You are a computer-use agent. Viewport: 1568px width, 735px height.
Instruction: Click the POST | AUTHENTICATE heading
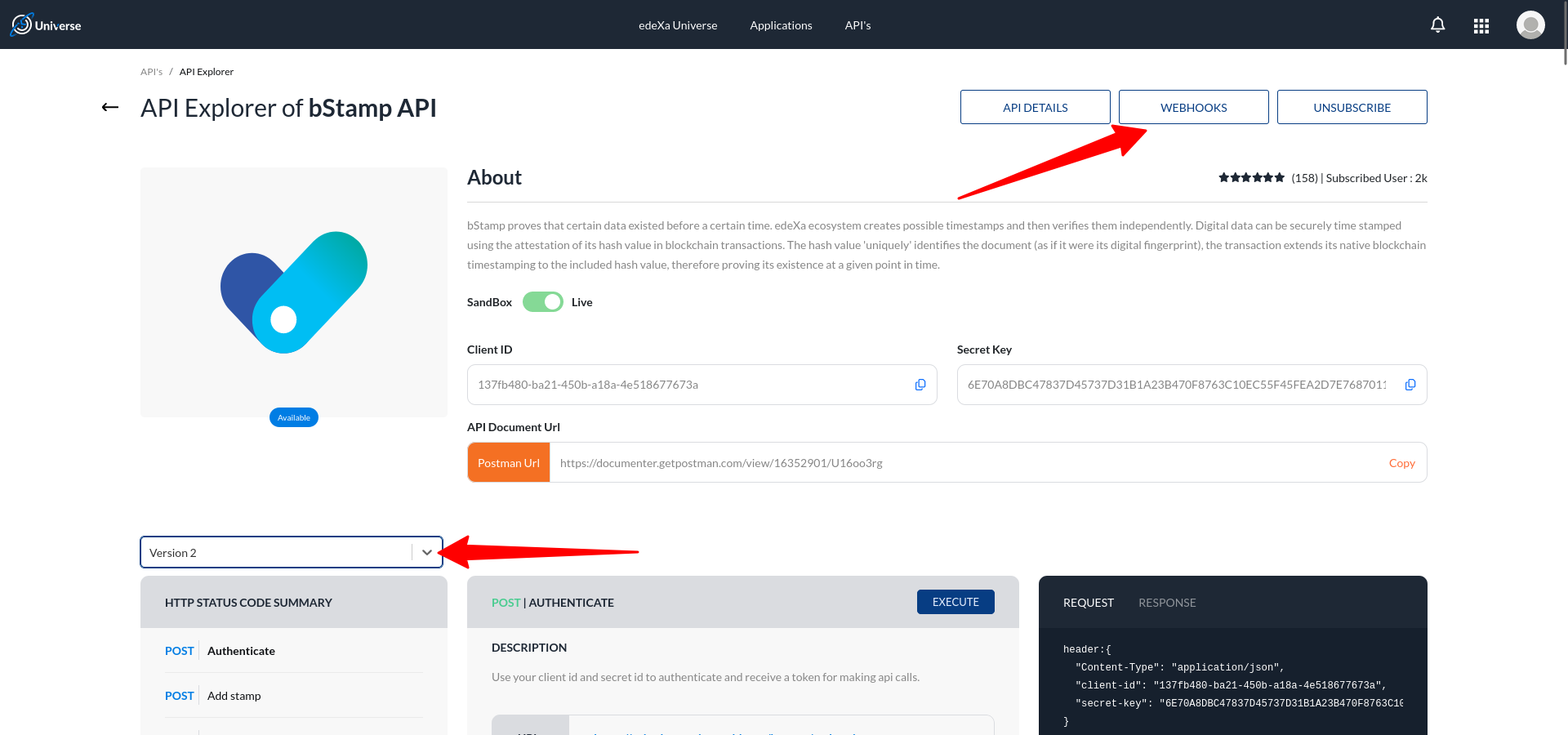(x=553, y=603)
